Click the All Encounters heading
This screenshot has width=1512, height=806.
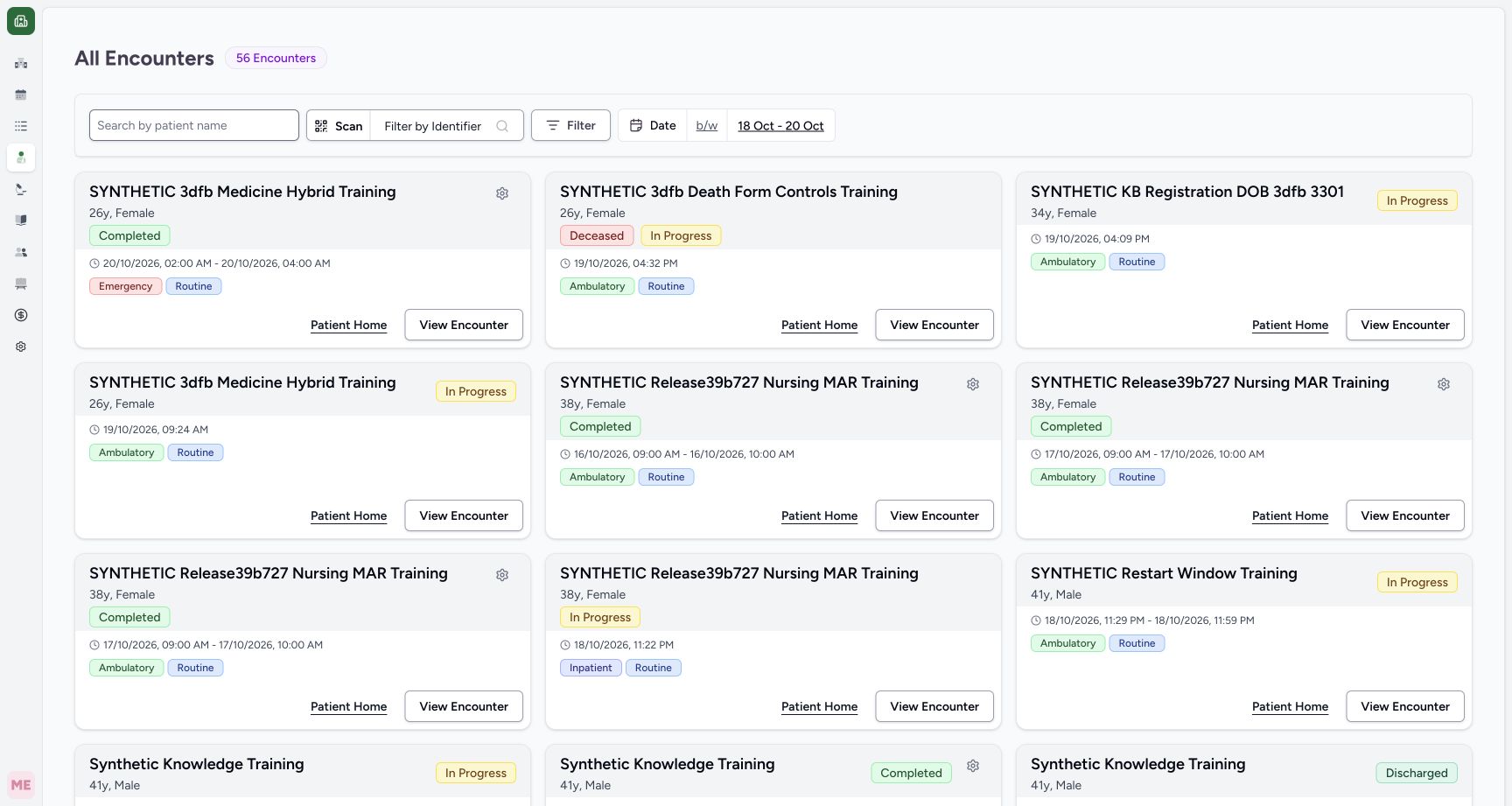pyautogui.click(x=144, y=58)
